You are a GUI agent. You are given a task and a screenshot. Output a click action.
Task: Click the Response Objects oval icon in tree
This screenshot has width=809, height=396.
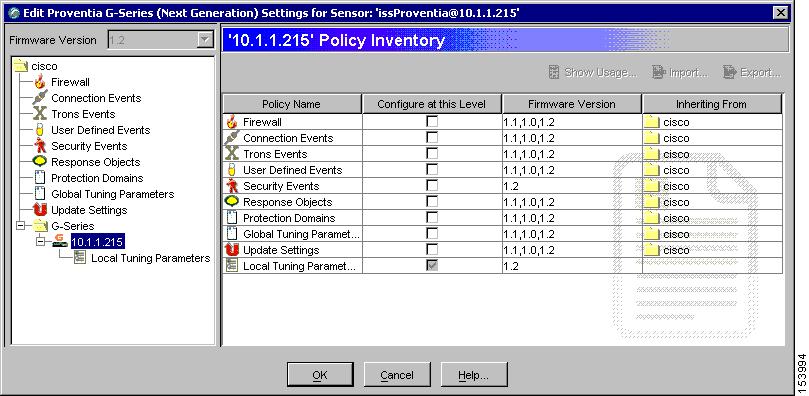click(x=40, y=161)
